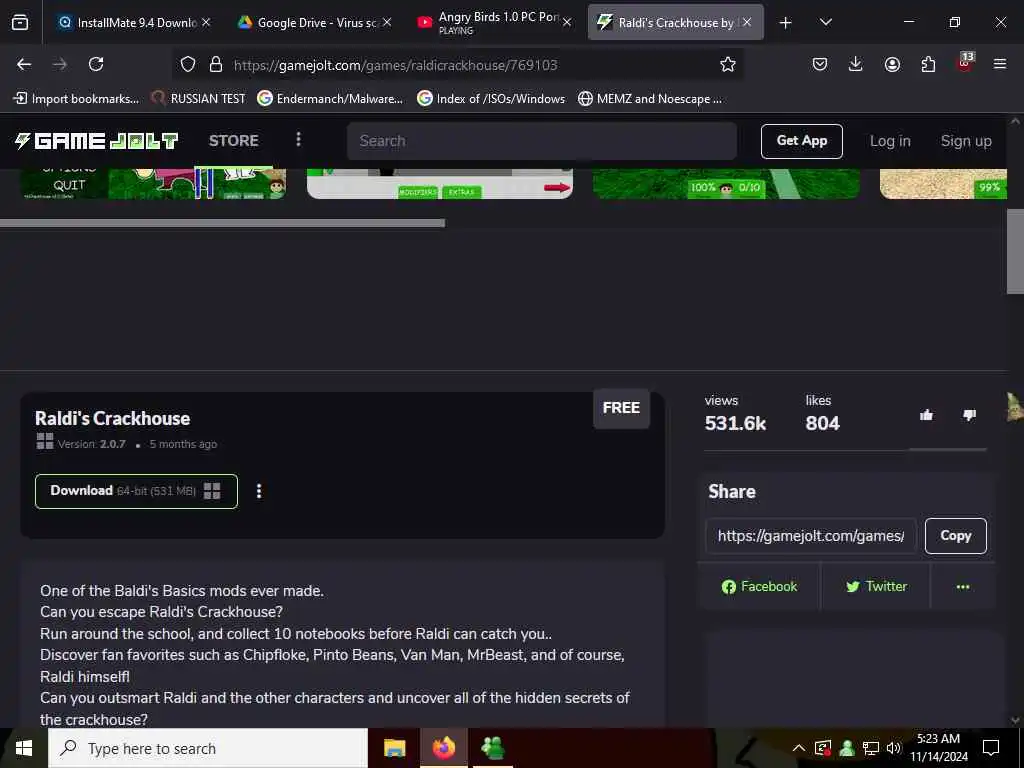Screen dimensions: 1024x768
Task: Click the Firefox taskbar icon
Action: pyautogui.click(x=444, y=748)
